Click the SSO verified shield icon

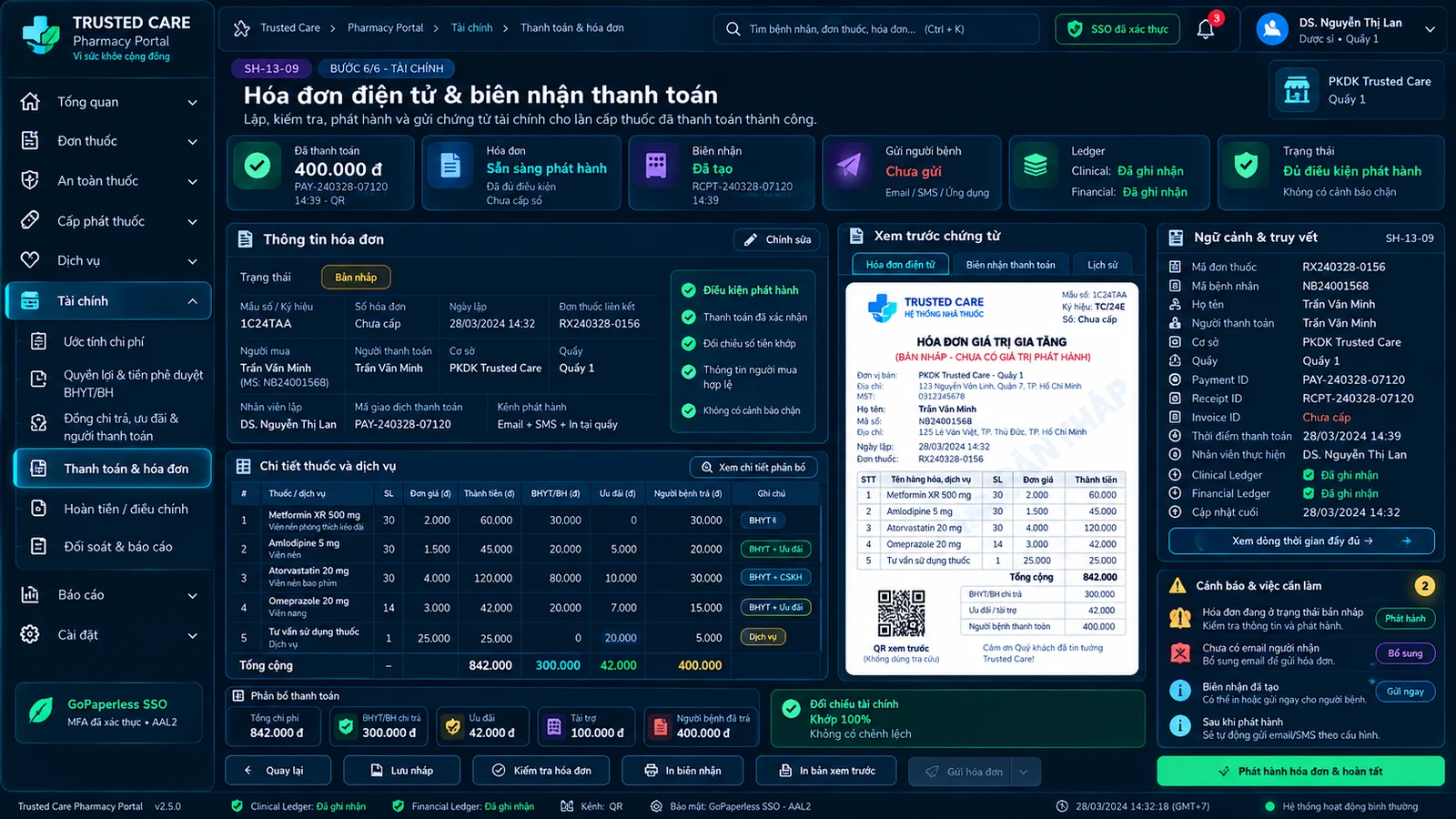1075,29
